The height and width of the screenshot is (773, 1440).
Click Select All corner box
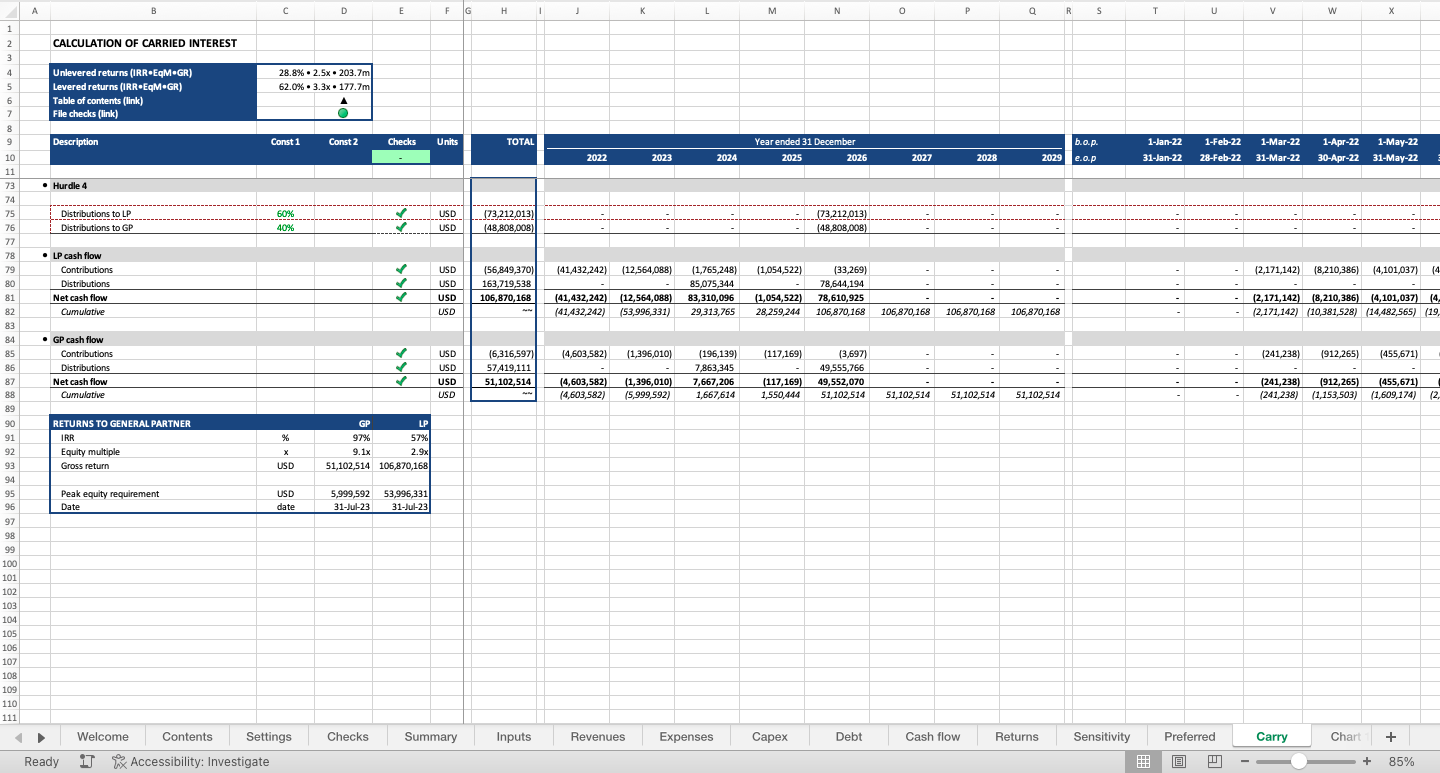[10, 10]
